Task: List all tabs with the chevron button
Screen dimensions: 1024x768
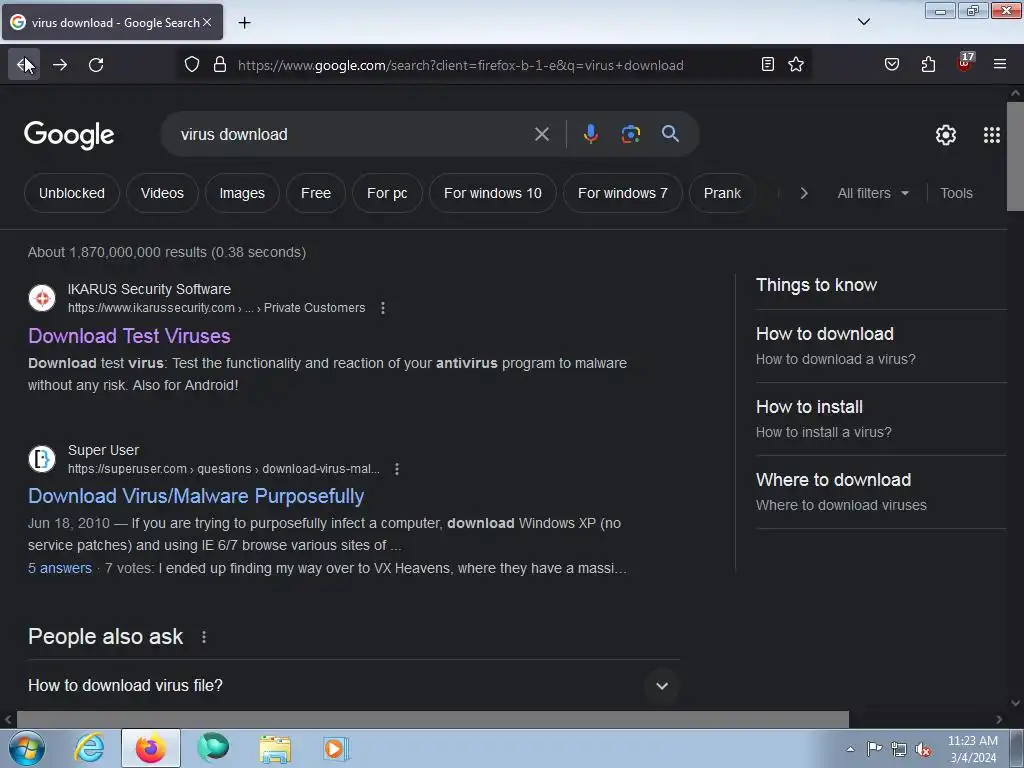Action: click(x=863, y=22)
